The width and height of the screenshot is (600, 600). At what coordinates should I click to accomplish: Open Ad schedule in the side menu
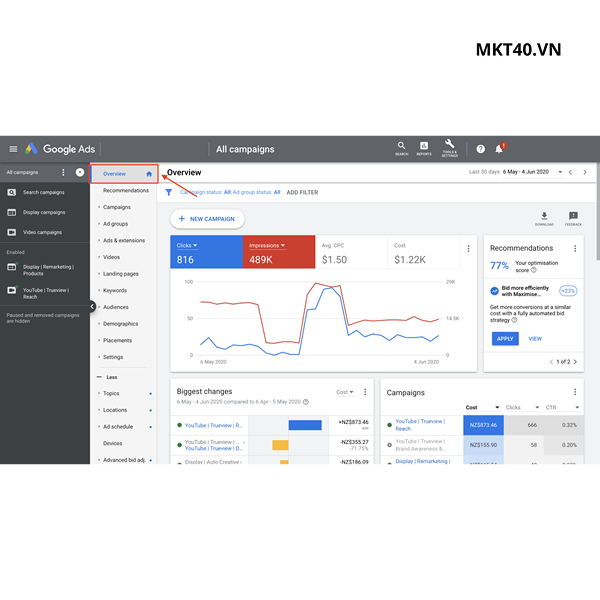[x=118, y=427]
